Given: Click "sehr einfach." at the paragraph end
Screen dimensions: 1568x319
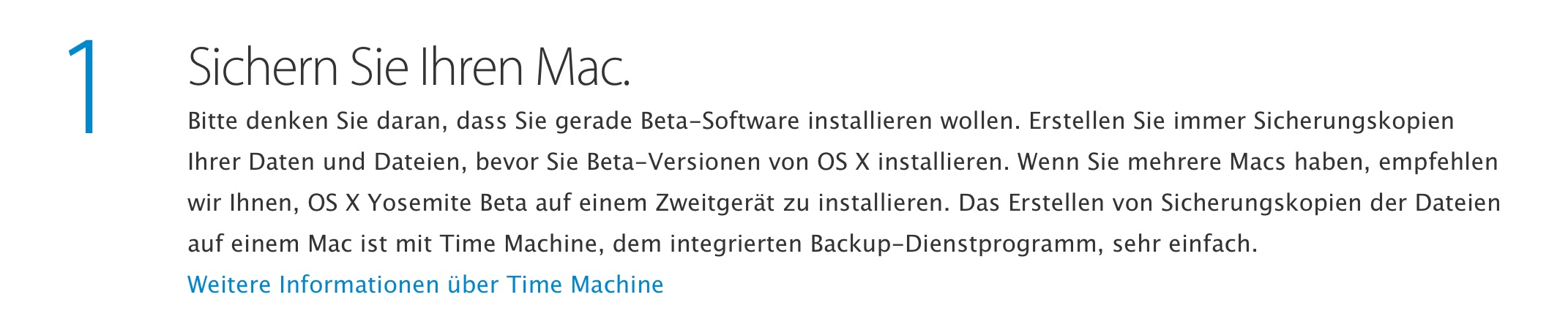Looking at the screenshot, I should [1184, 244].
